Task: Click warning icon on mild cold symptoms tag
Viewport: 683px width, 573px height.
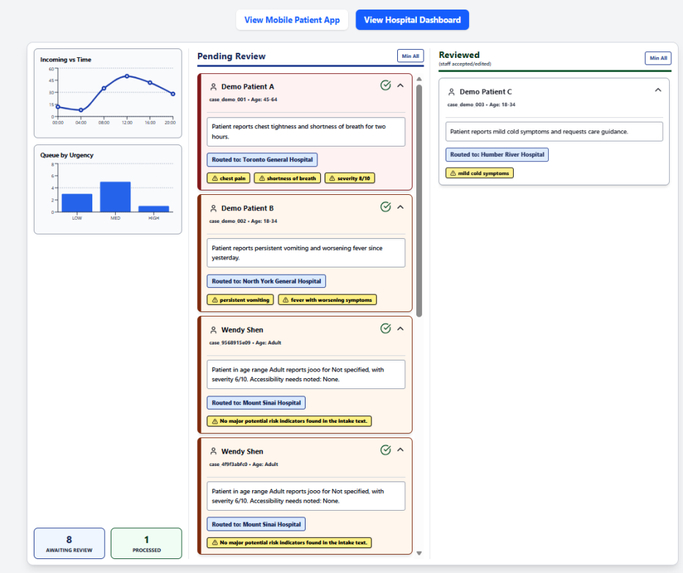Action: (x=453, y=173)
